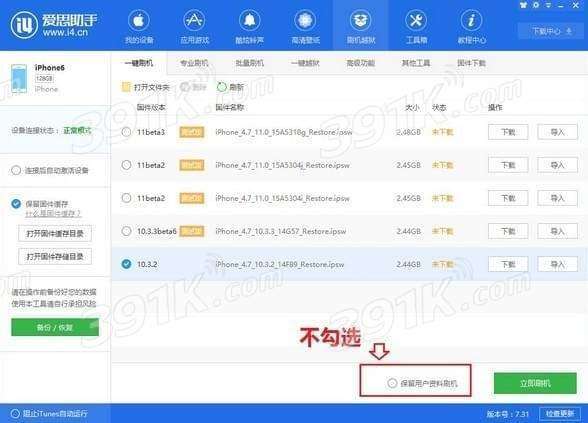Uncheck the keep firmware cache checkbox
This screenshot has width=588, height=423.
(x=16, y=204)
